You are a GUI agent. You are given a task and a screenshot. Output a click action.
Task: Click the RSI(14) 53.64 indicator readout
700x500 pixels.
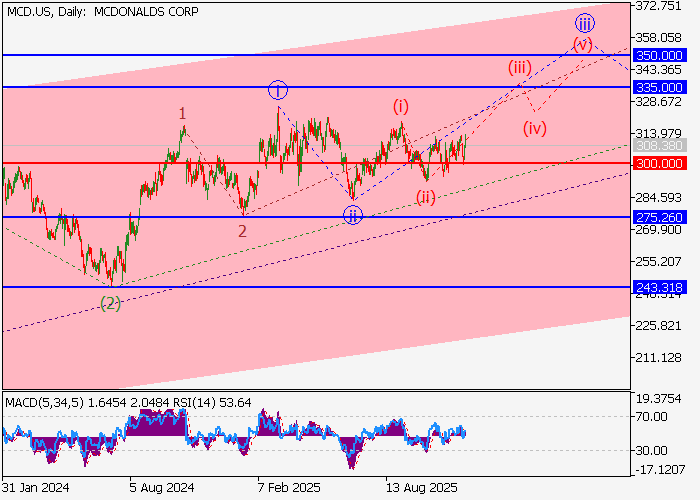point(212,403)
